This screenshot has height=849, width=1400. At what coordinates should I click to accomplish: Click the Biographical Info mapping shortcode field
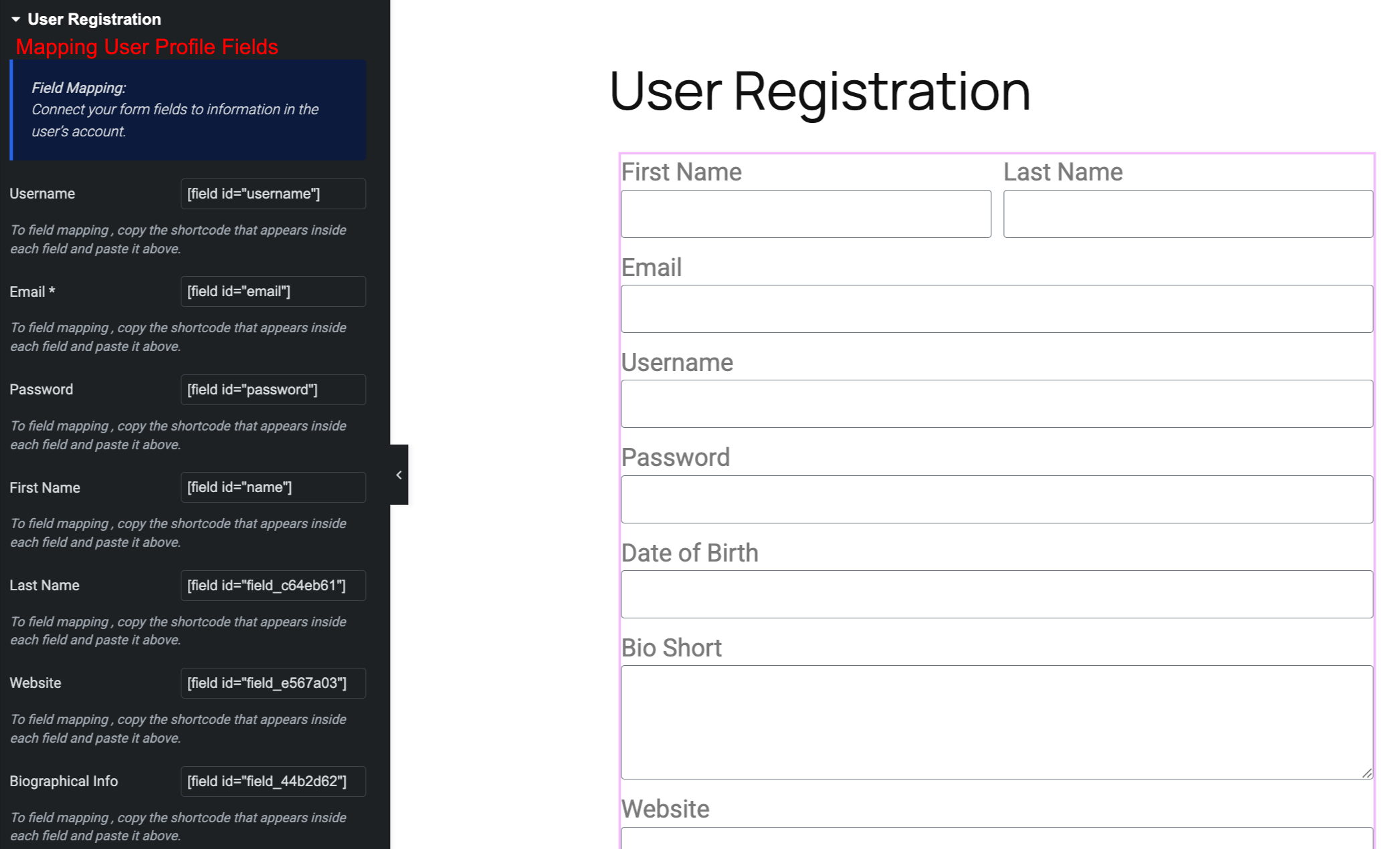273,781
